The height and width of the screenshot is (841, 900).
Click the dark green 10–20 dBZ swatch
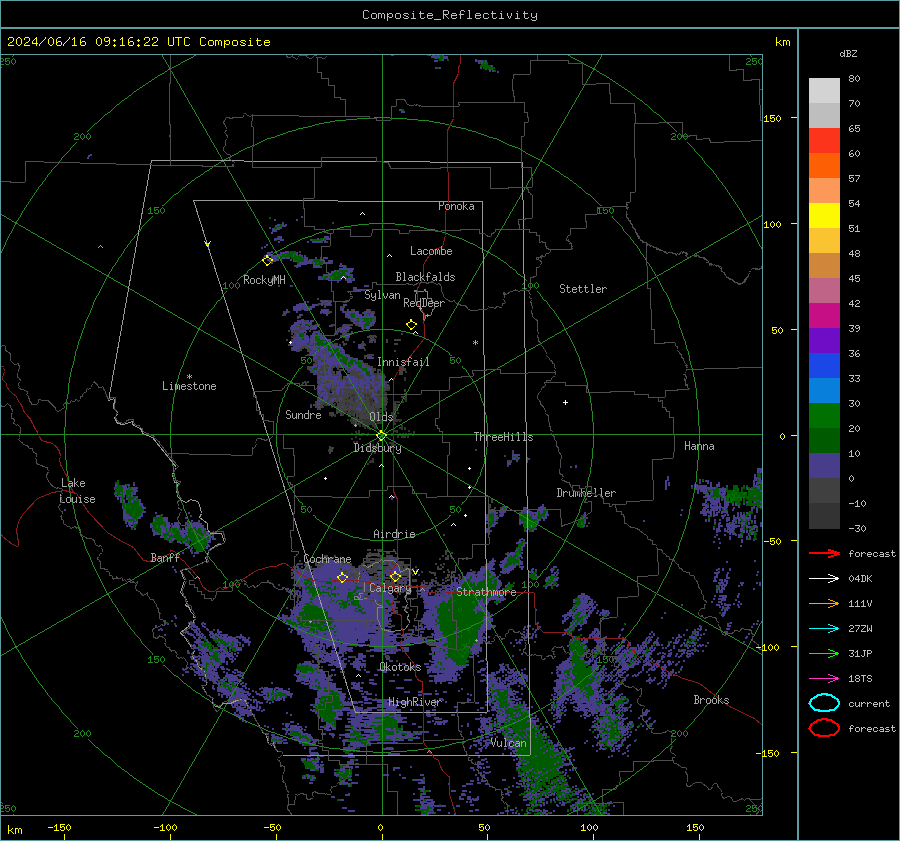[x=824, y=440]
